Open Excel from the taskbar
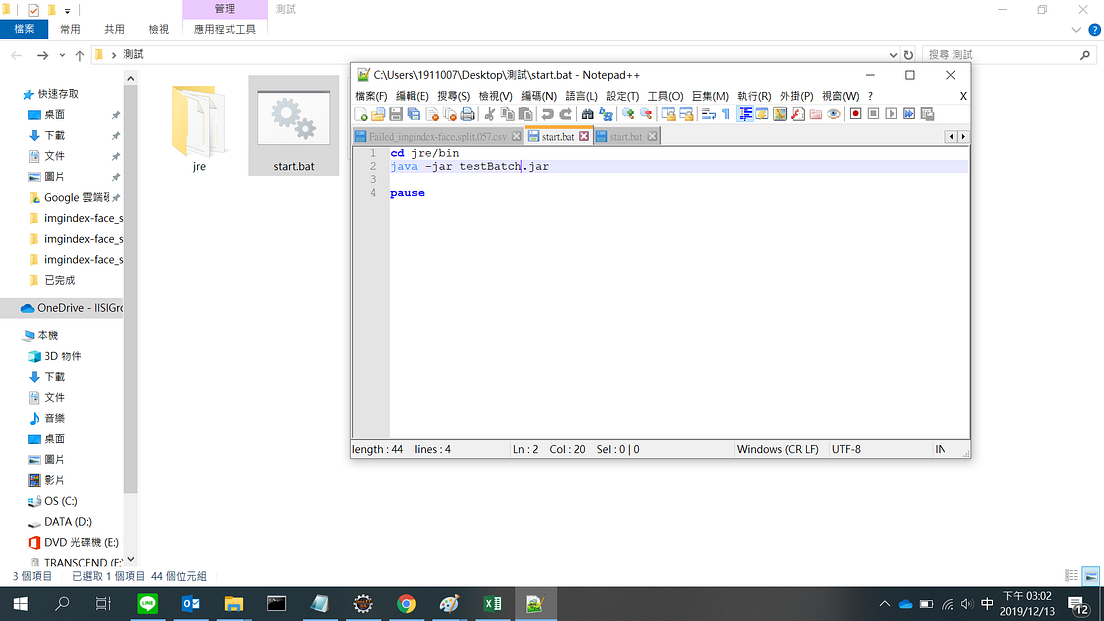The image size is (1104, 621). click(492, 603)
